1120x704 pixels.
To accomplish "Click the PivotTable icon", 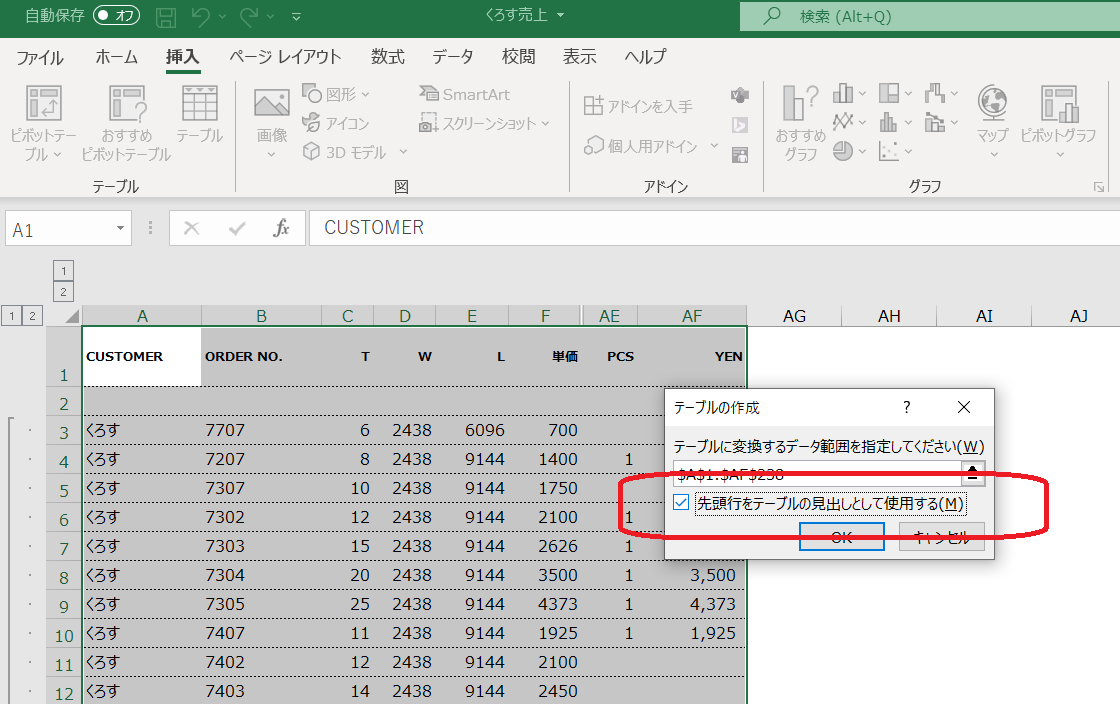I will [44, 103].
